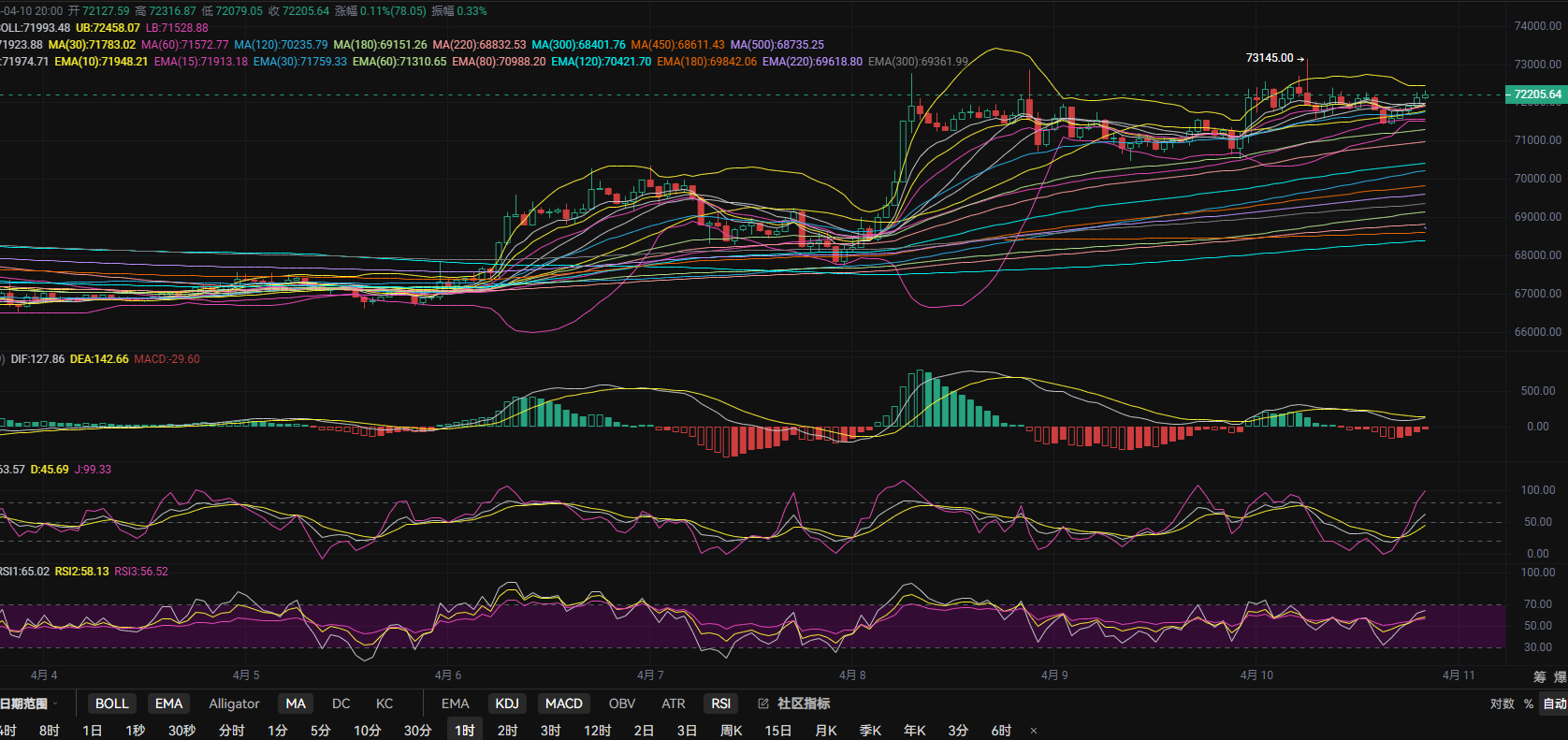This screenshot has height=740, width=1568.
Task: Turn off the MACD sub-indicator
Action: (x=563, y=704)
